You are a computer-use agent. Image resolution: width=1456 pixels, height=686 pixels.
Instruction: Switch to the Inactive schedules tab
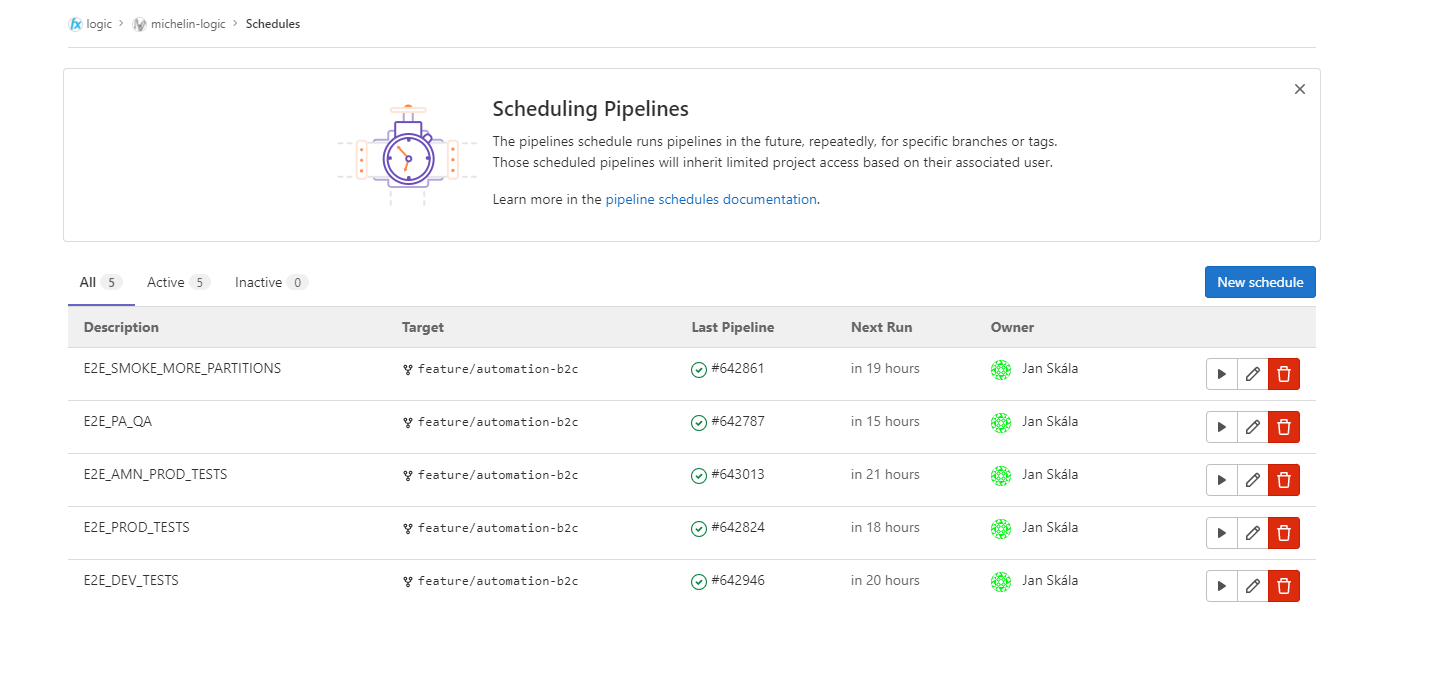pyautogui.click(x=270, y=283)
